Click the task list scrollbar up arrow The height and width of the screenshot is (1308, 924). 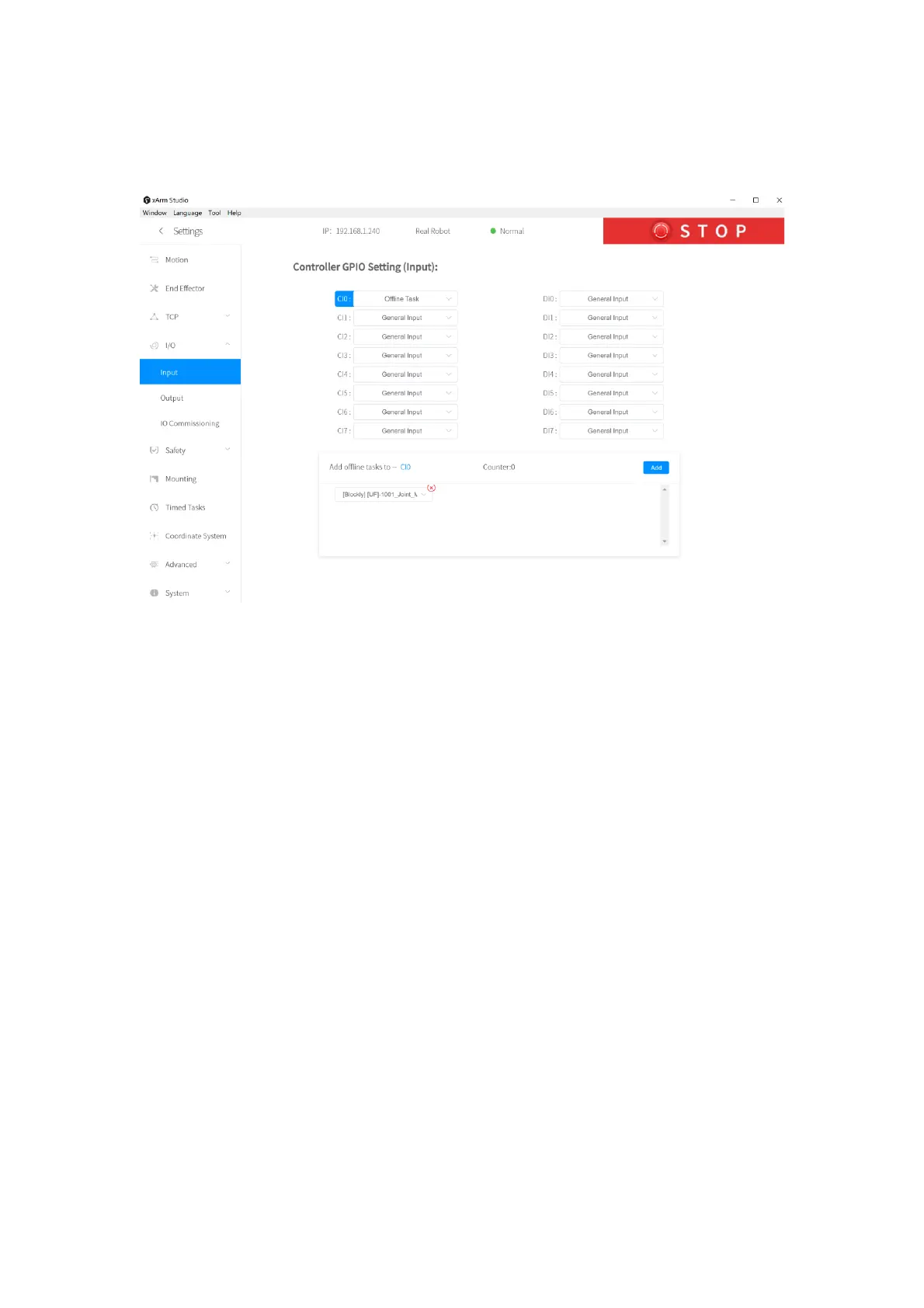[x=665, y=489]
